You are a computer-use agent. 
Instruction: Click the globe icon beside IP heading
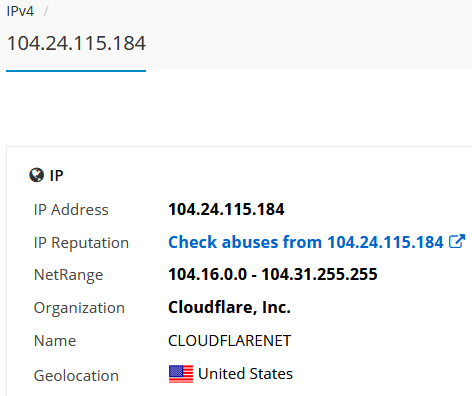click(36, 175)
